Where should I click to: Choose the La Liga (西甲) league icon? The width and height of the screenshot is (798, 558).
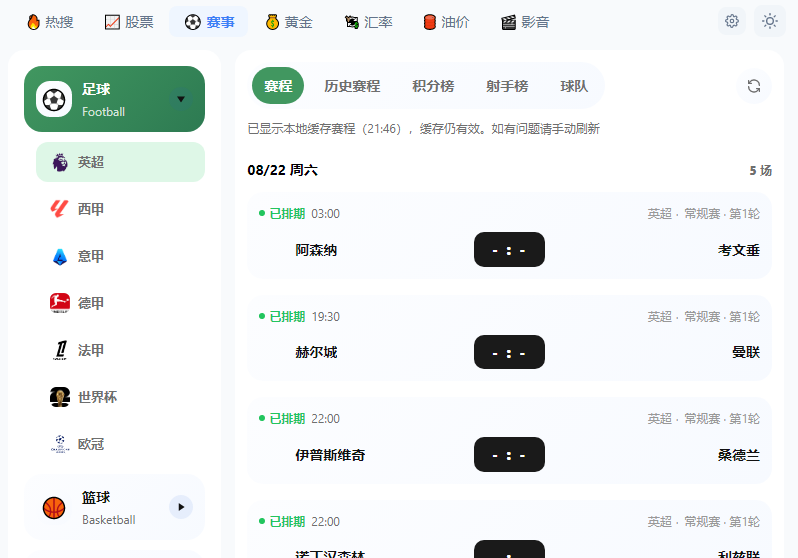tap(60, 209)
